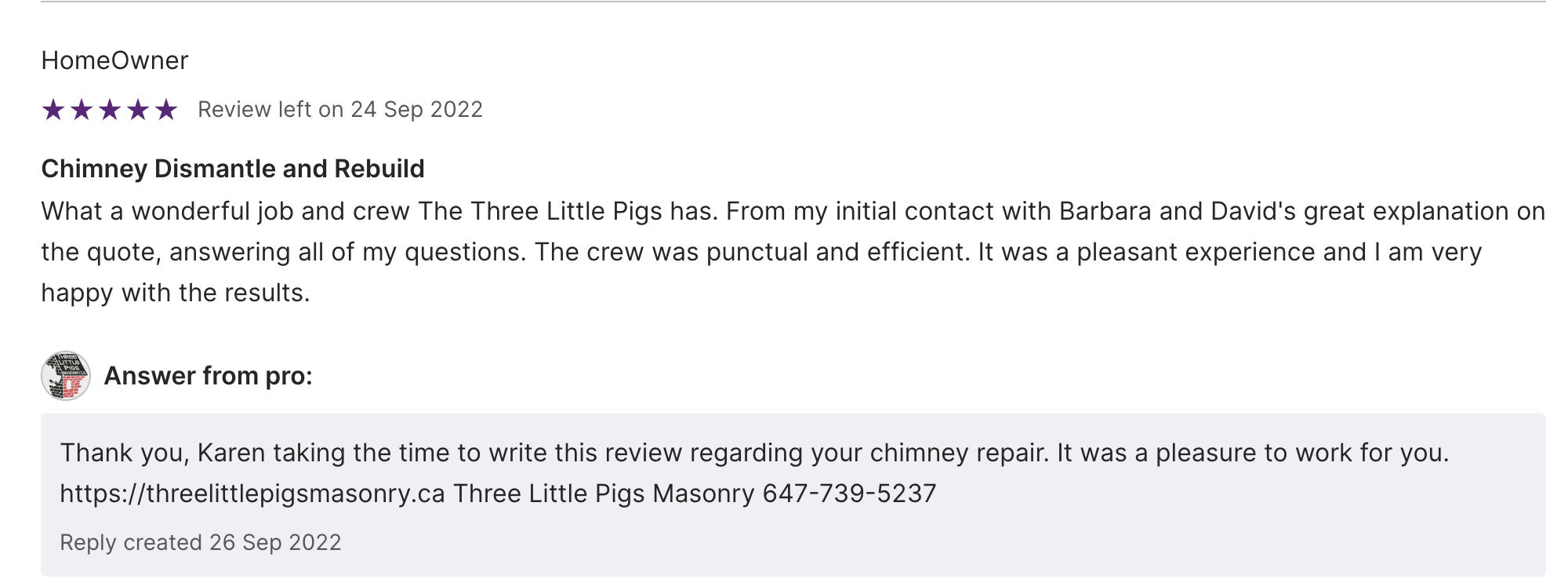Viewport: 1568px width, 579px height.
Task: Click the phone number 647-739-5237
Action: [x=849, y=493]
